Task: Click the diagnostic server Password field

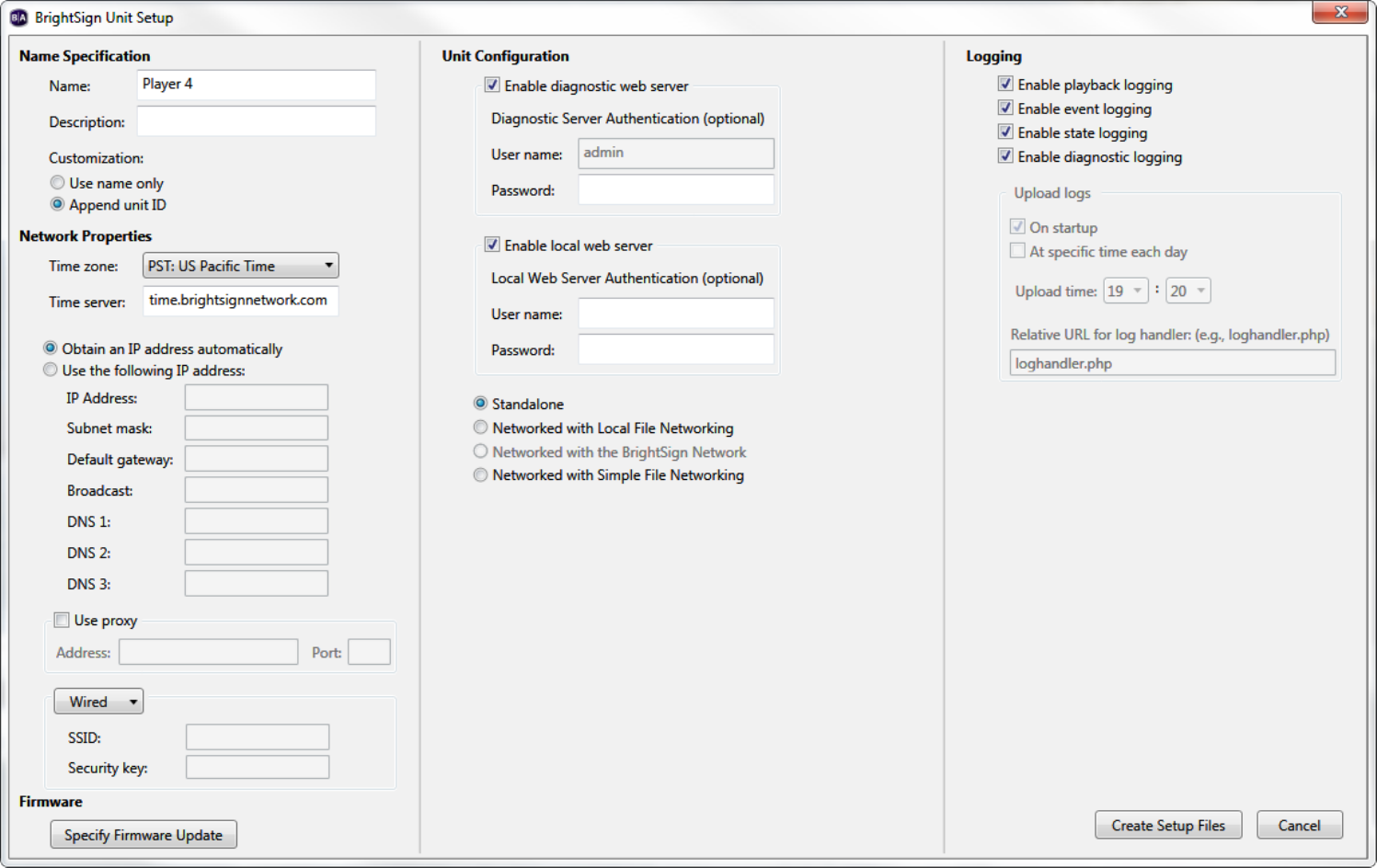Action: tap(675, 190)
